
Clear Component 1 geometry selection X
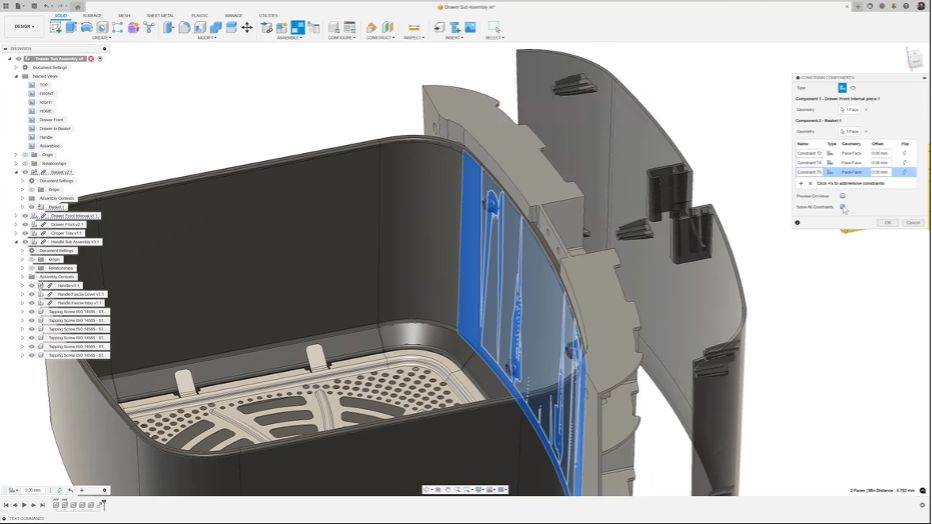866,110
